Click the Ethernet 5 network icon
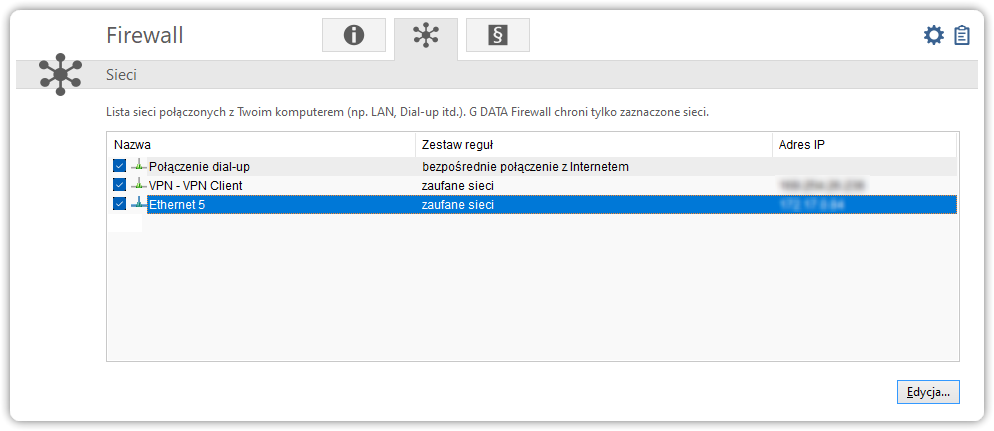Image resolution: width=994 pixels, height=431 pixels. point(138,204)
